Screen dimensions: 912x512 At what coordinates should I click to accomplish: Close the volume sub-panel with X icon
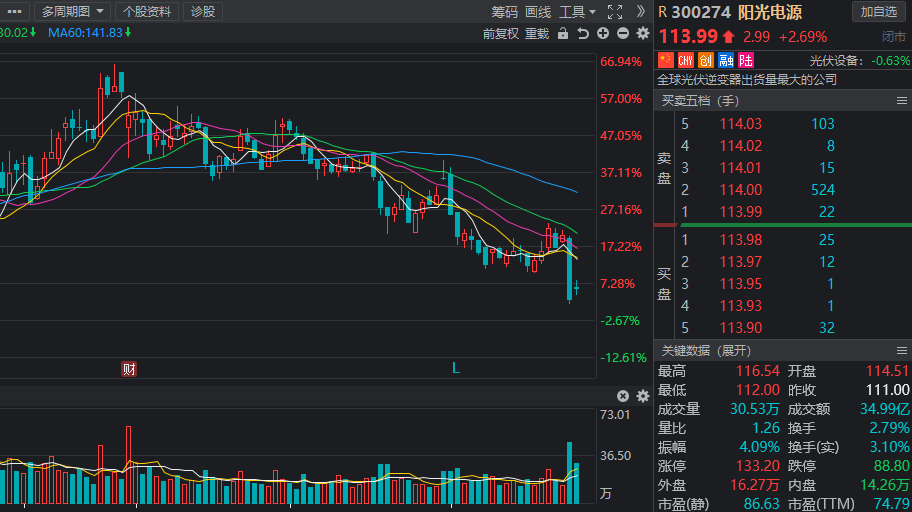click(x=623, y=396)
